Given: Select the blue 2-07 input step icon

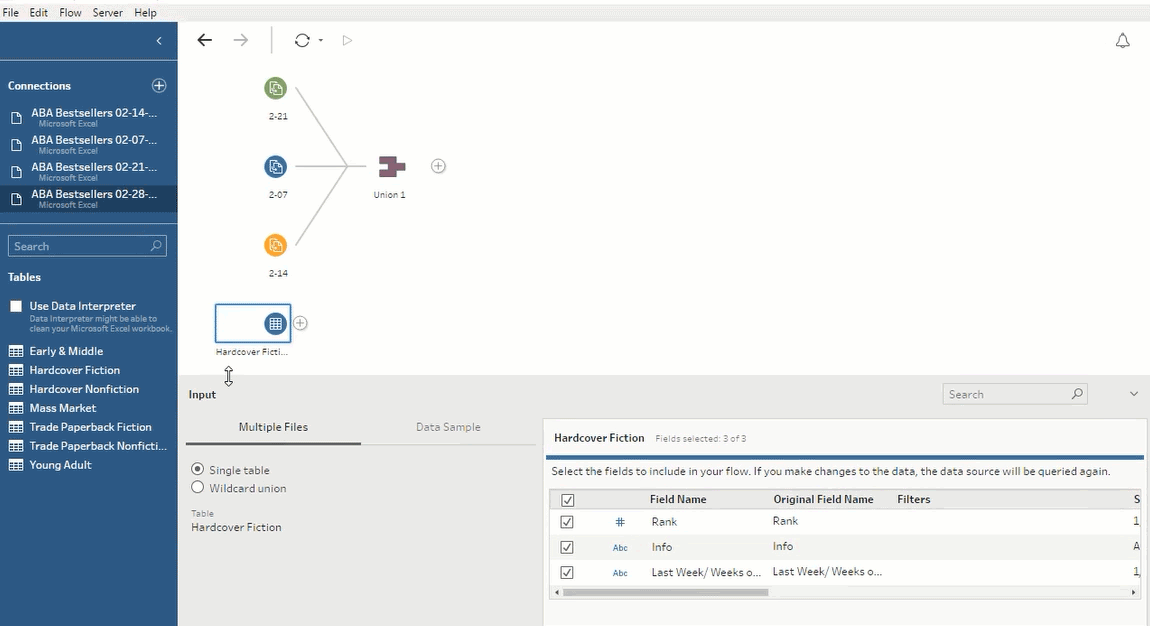Looking at the screenshot, I should pyautogui.click(x=275, y=166).
